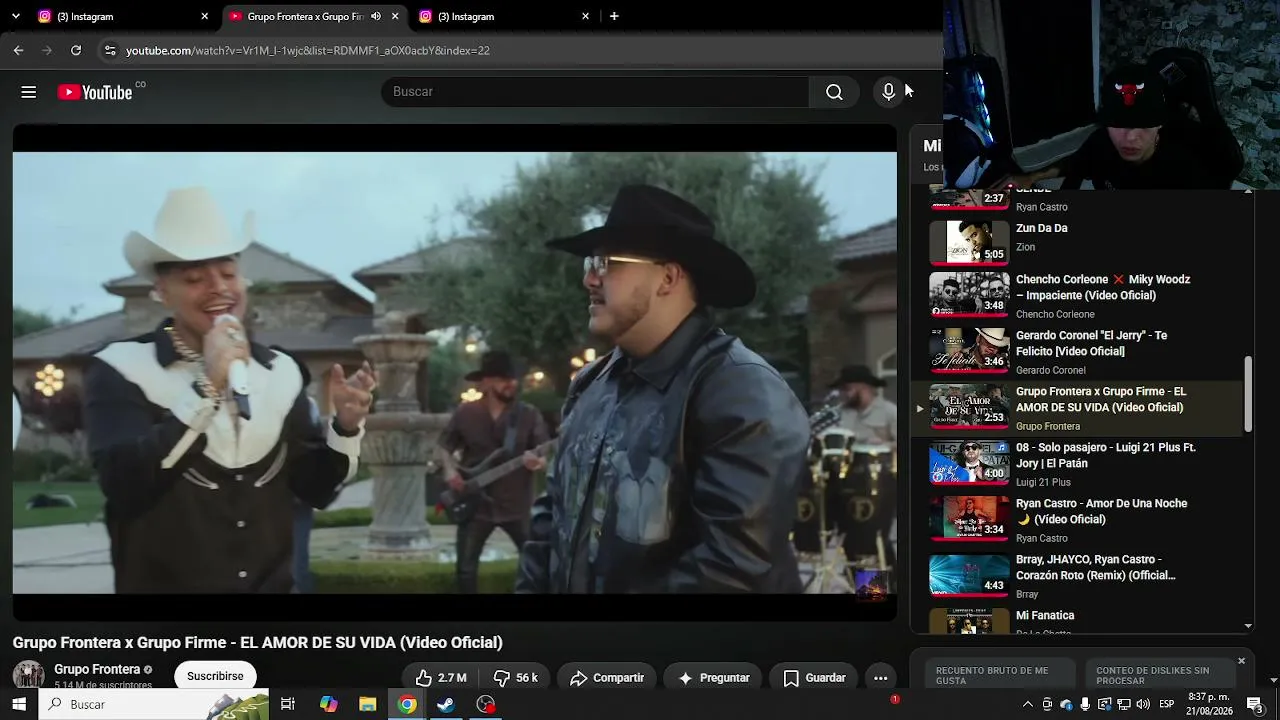1280x720 pixels.
Task: Open more actions ellipsis under the video
Action: coord(880,678)
